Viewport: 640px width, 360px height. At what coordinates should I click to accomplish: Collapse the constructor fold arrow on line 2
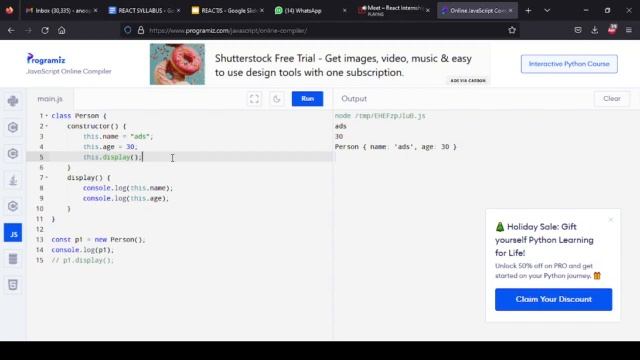tap(47, 126)
